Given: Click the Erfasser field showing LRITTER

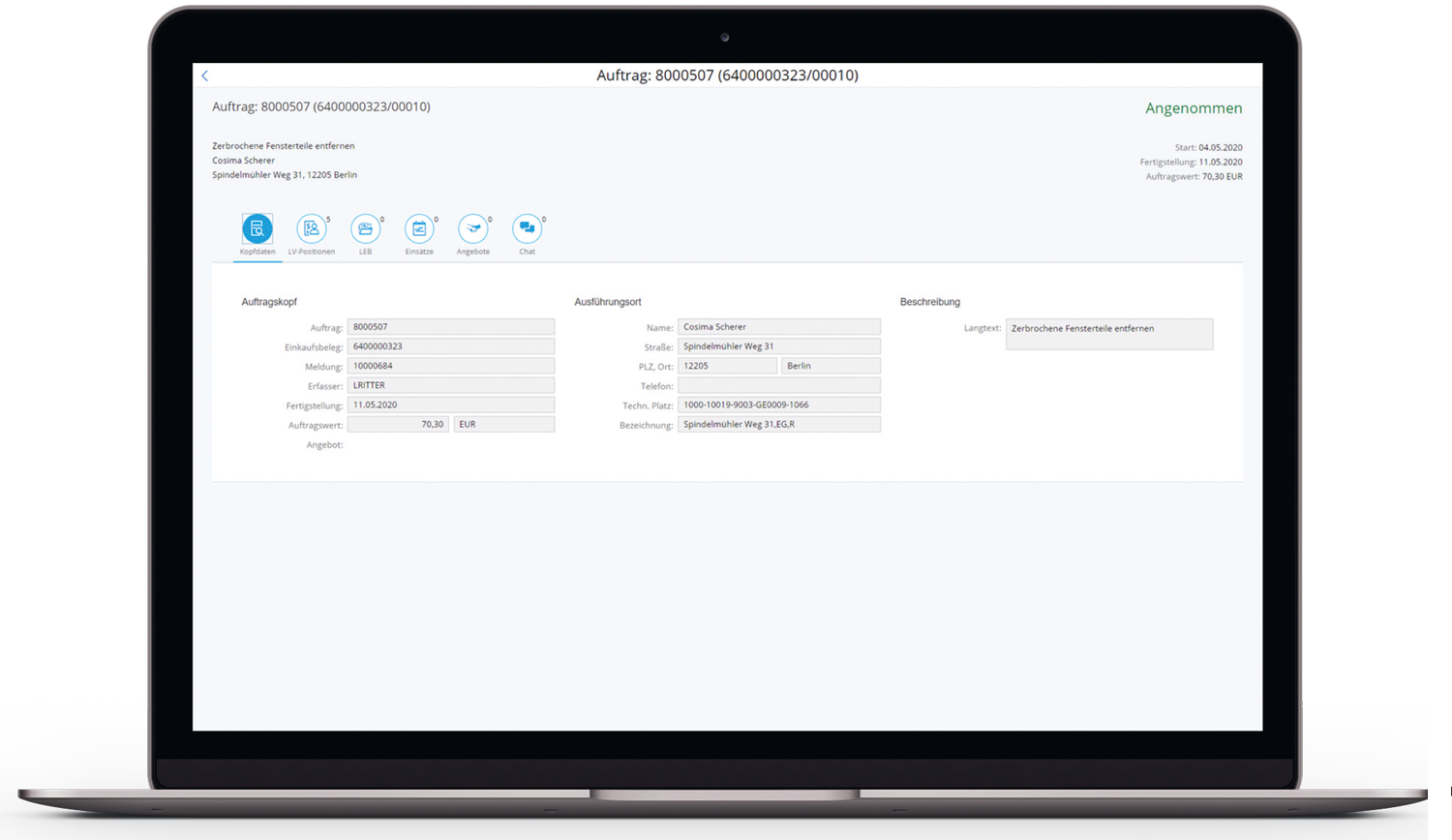Looking at the screenshot, I should click(450, 385).
